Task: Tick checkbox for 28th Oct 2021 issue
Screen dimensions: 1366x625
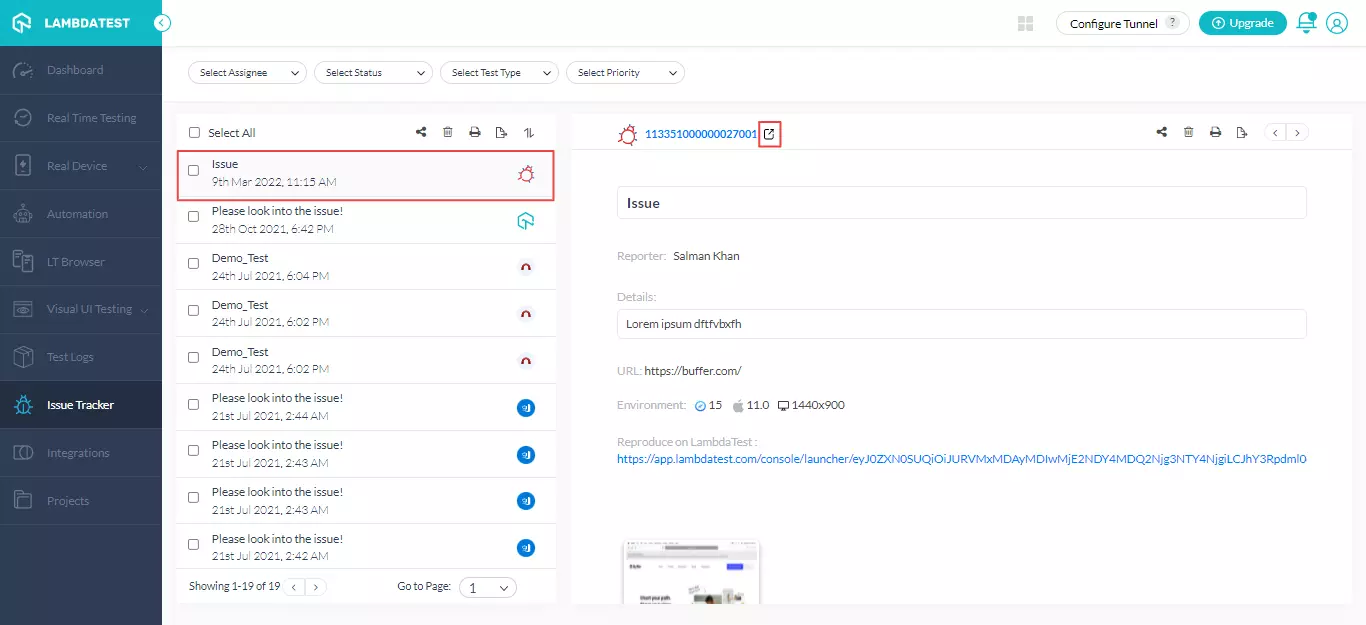Action: pyautogui.click(x=194, y=217)
